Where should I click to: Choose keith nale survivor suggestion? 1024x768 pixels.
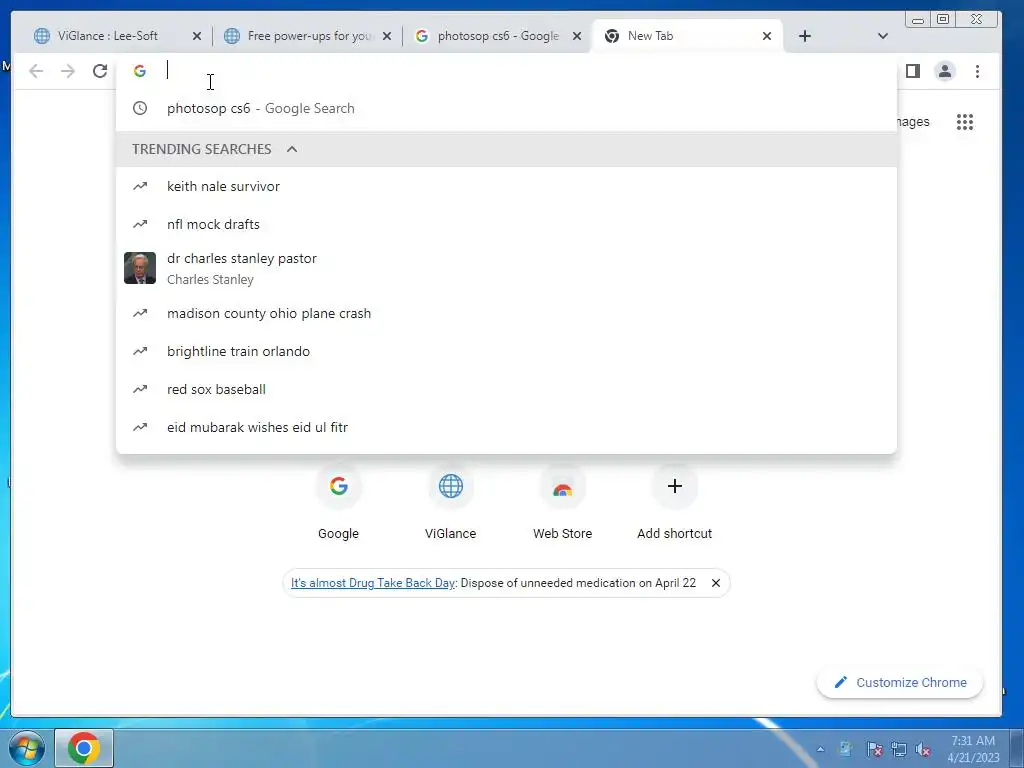[x=506, y=187]
